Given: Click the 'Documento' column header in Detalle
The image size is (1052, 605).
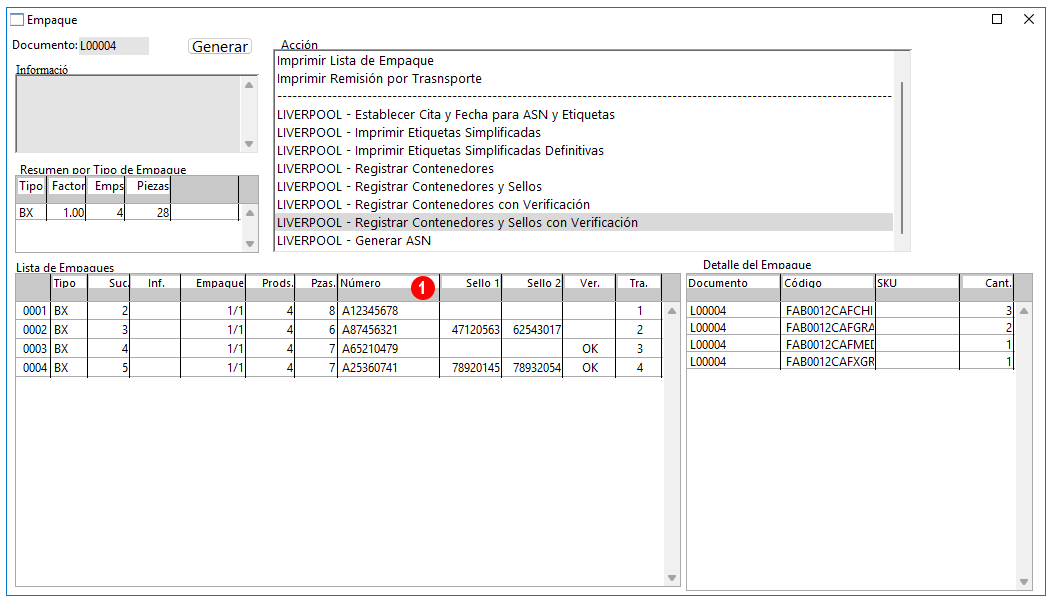Looking at the screenshot, I should tap(733, 288).
